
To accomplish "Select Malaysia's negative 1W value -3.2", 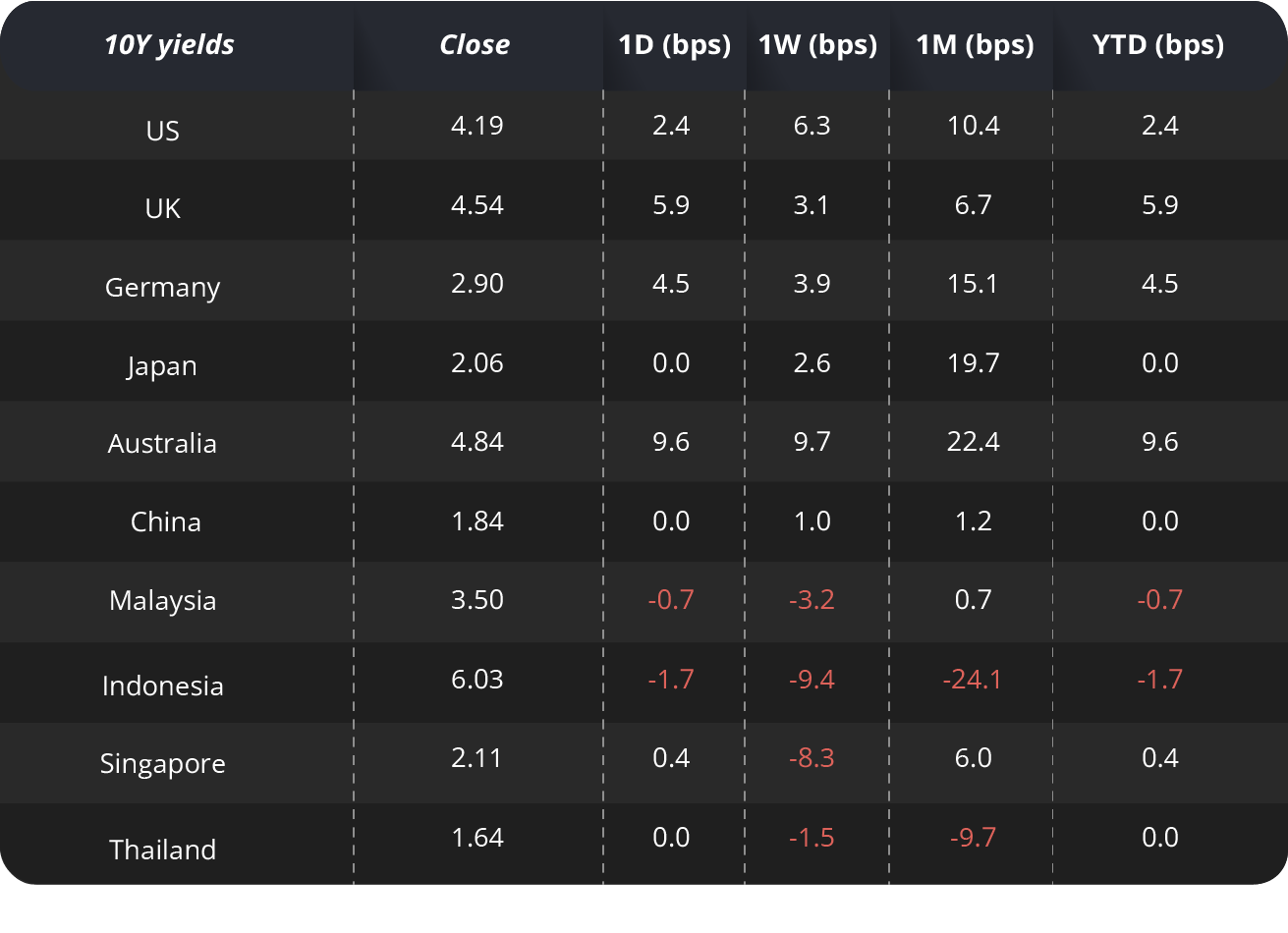I will (812, 600).
